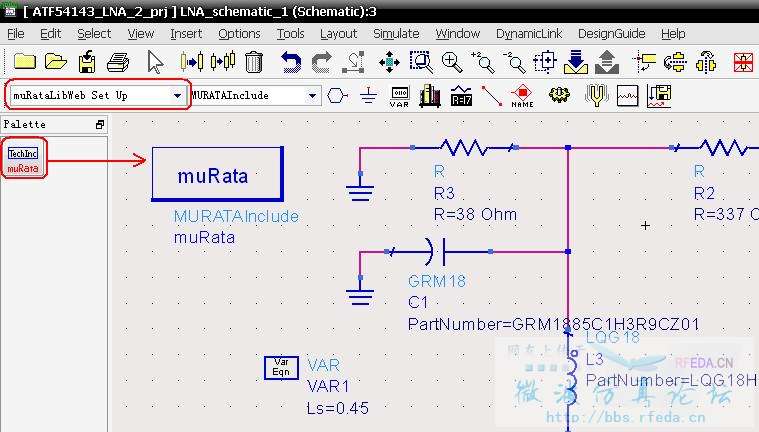
Task: Push into hierarchy with down-arrow icon
Action: 576,62
